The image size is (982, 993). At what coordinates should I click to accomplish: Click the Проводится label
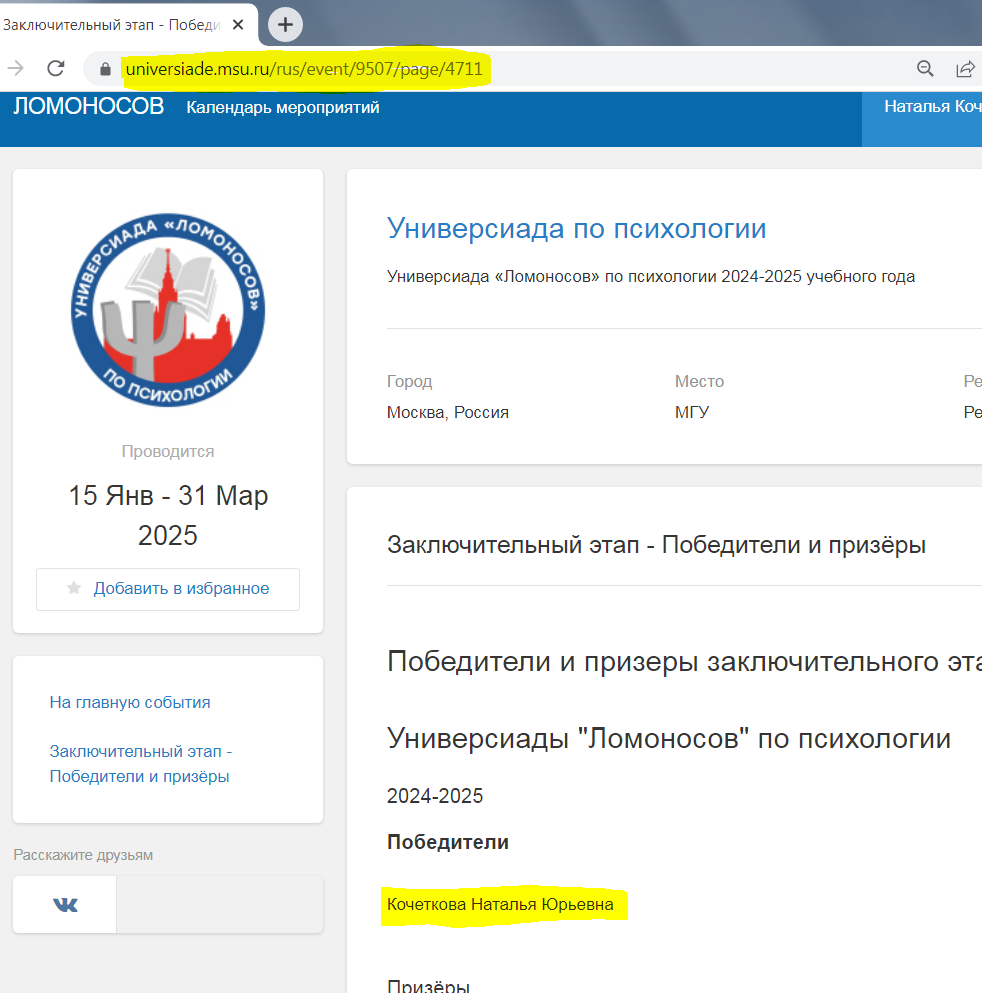168,452
